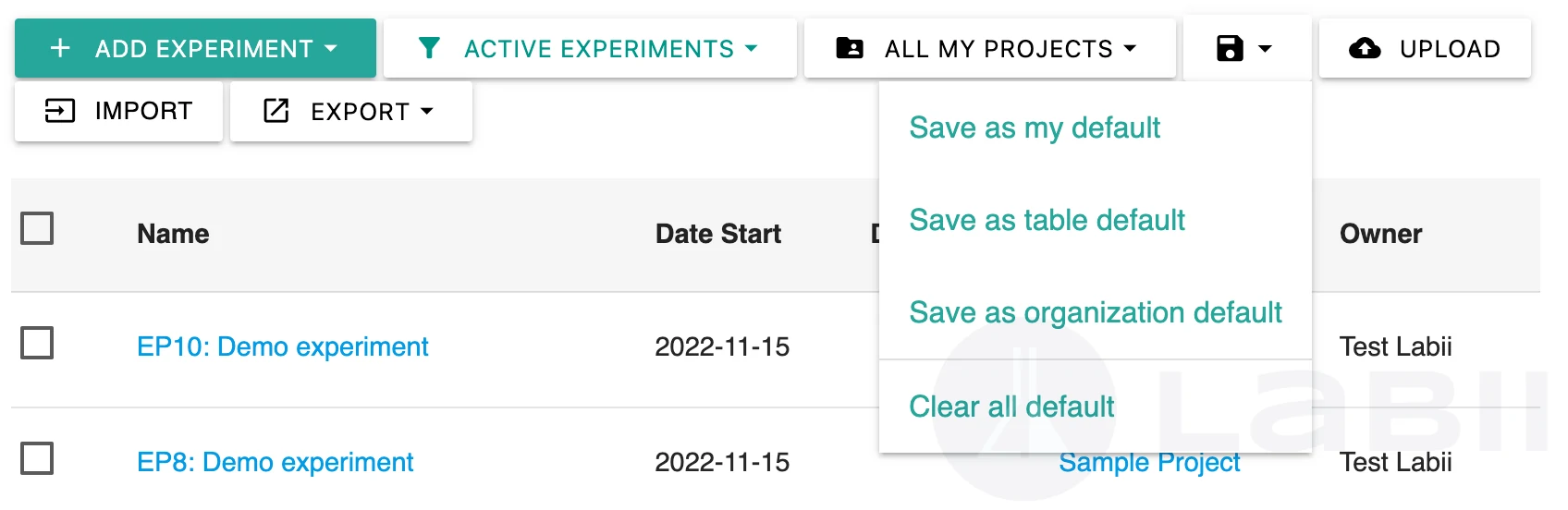This screenshot has width=1568, height=510.
Task: Check the box for EP8: Demo experiment
Action: (x=37, y=458)
